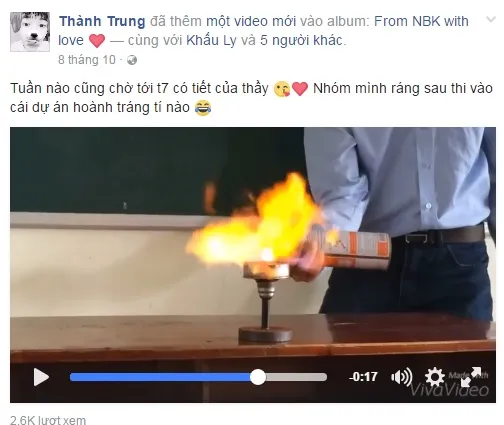The image size is (504, 425).
Task: Mute the video with the speaker icon
Action: tap(401, 377)
